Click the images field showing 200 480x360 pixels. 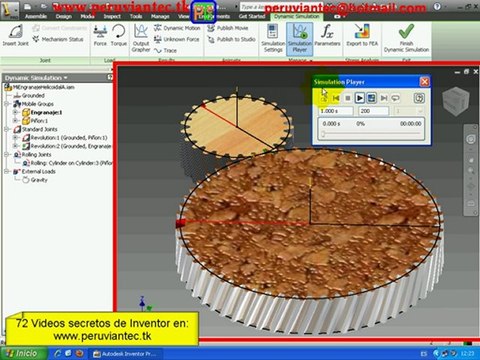point(373,111)
